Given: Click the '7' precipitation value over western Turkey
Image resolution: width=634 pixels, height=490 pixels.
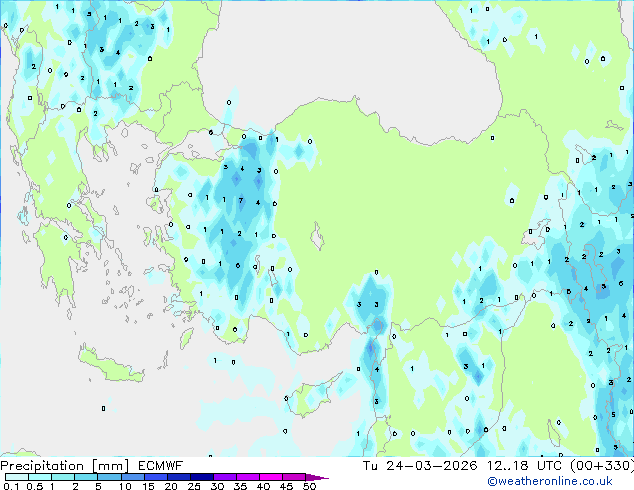Looking at the screenshot, I should pos(241,200).
